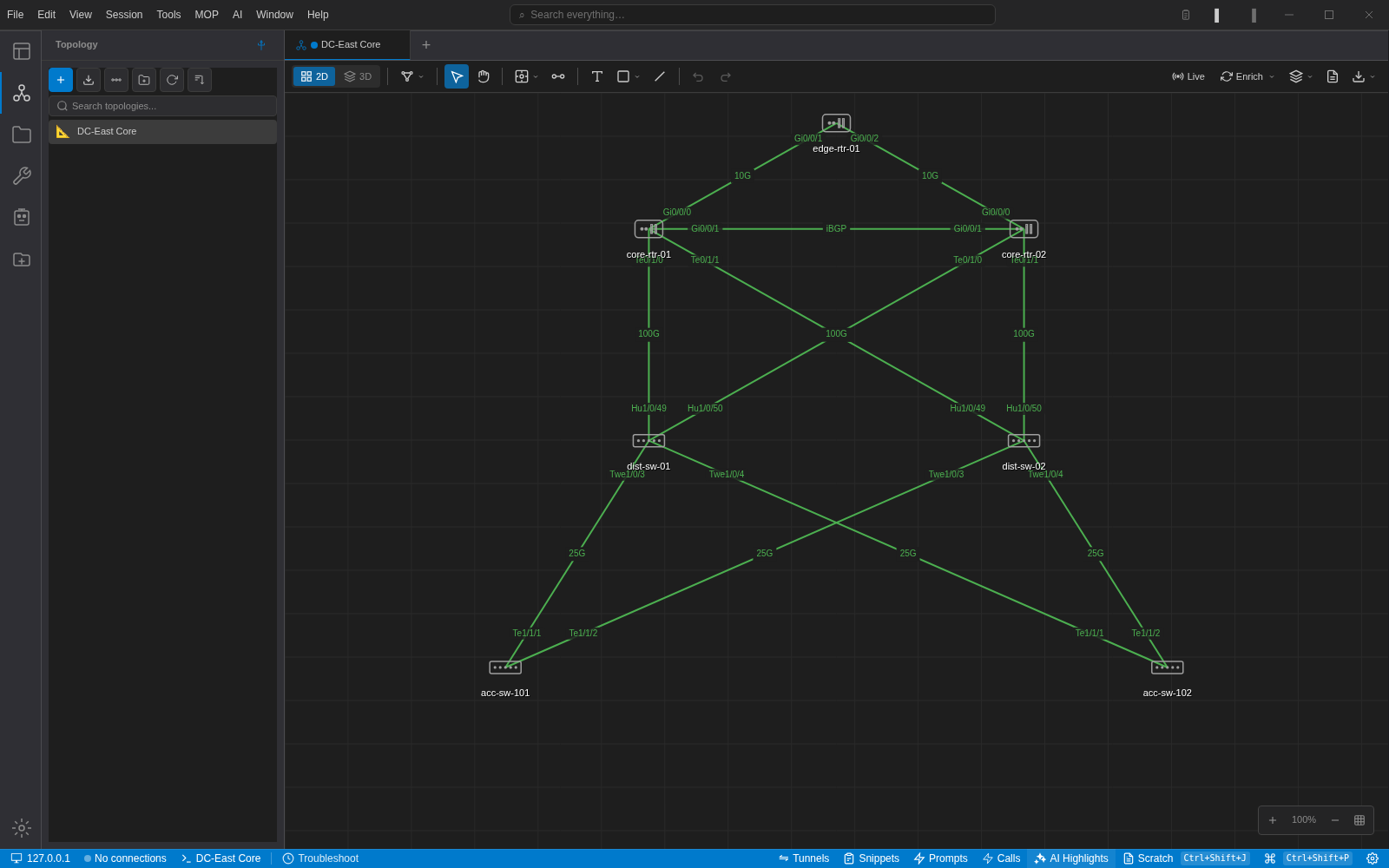Activate the hand pan tool
The height and width of the screenshot is (868, 1389).
[484, 76]
